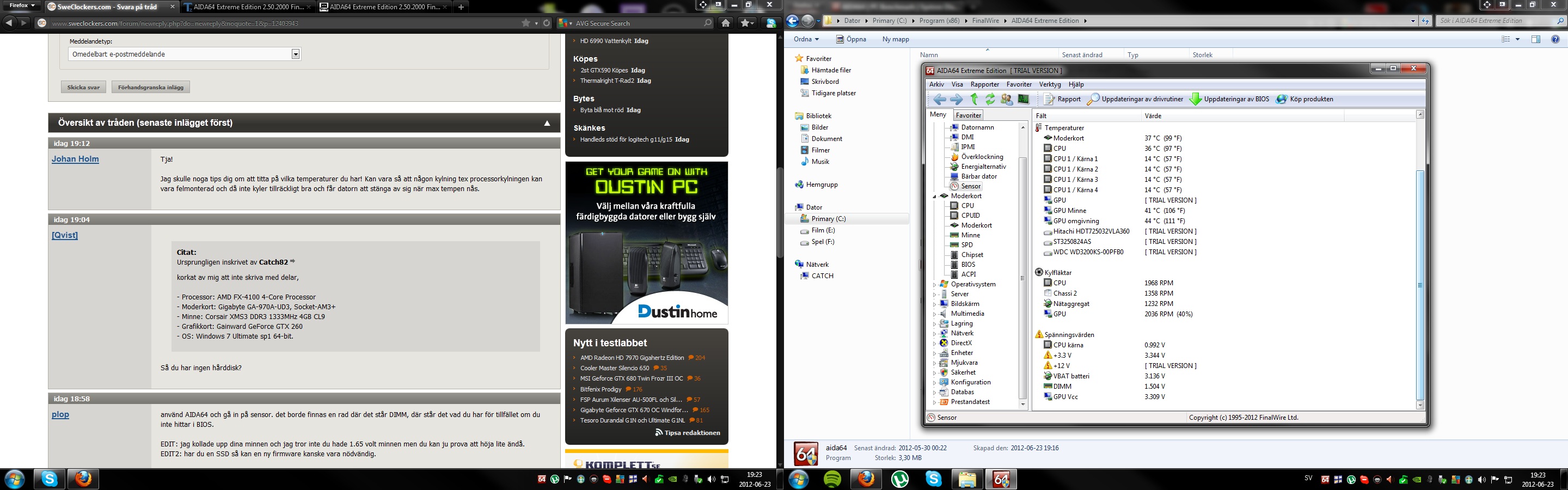Expand Prestandatest node in AIDA64 tree
The height and width of the screenshot is (490, 1568).
pos(935,402)
